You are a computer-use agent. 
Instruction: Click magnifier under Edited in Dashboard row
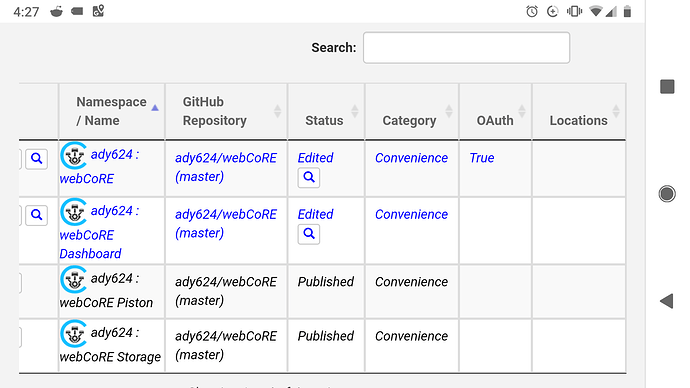(309, 234)
